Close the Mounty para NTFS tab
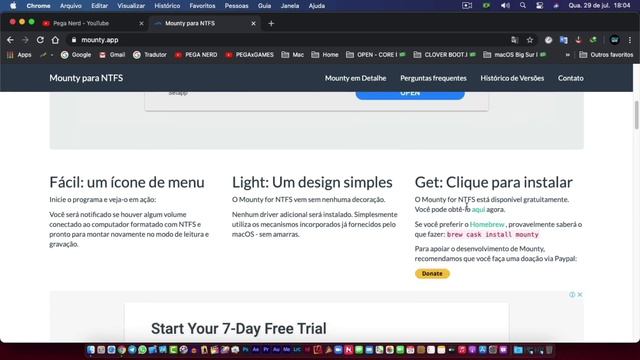Screen dimensions: 640x360 coord(253,23)
